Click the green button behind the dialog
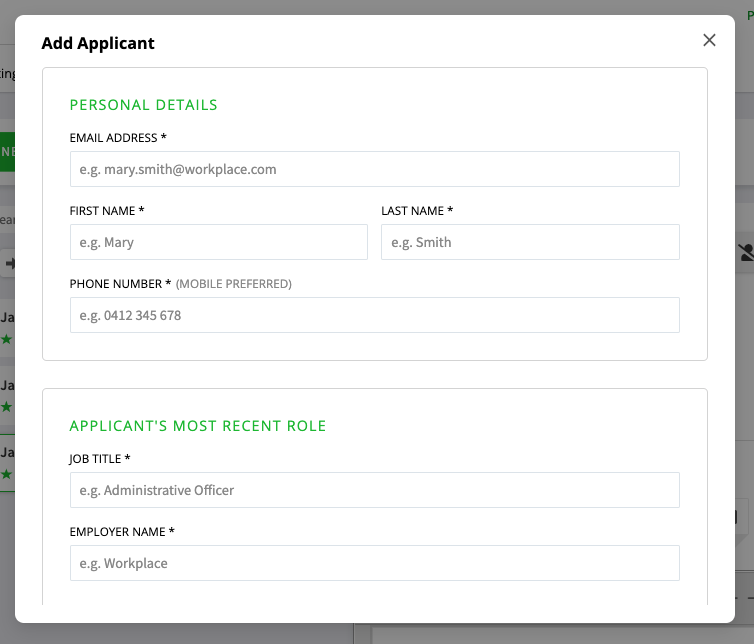Viewport: 754px width, 644px height. click(7, 152)
